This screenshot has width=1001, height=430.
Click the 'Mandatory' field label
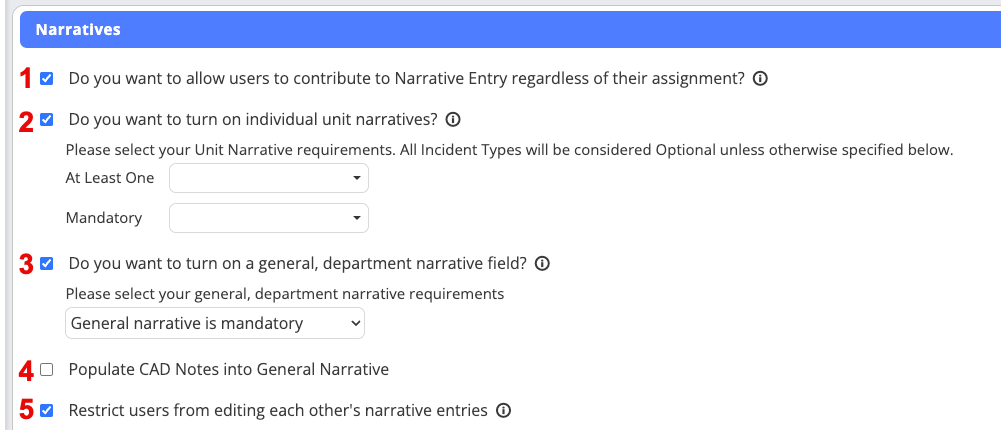tap(104, 218)
